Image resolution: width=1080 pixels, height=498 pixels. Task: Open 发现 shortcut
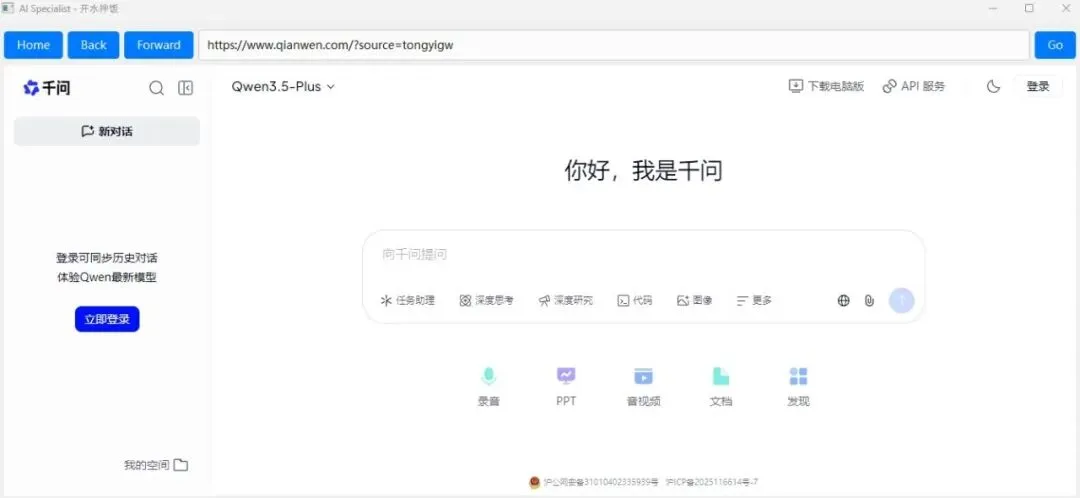[798, 386]
